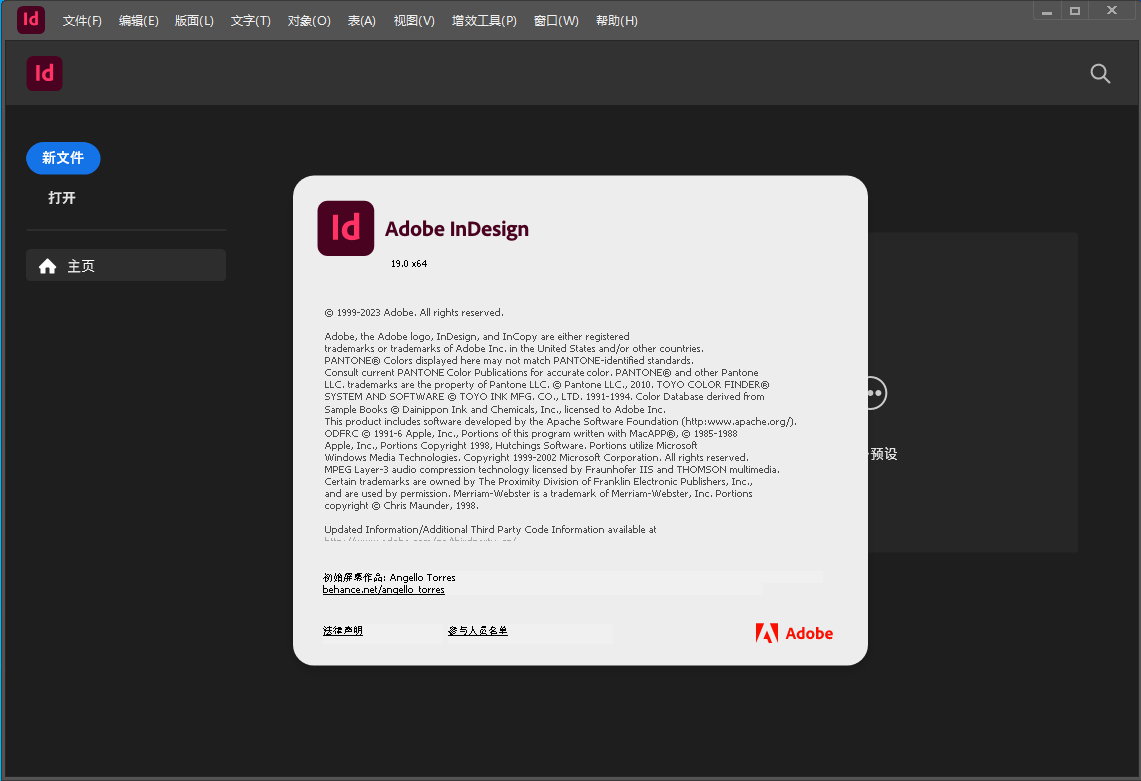The image size is (1141, 781).
Task: Click the line starting 'Updated Information/Additional Third Party'
Action: pyautogui.click(x=490, y=530)
